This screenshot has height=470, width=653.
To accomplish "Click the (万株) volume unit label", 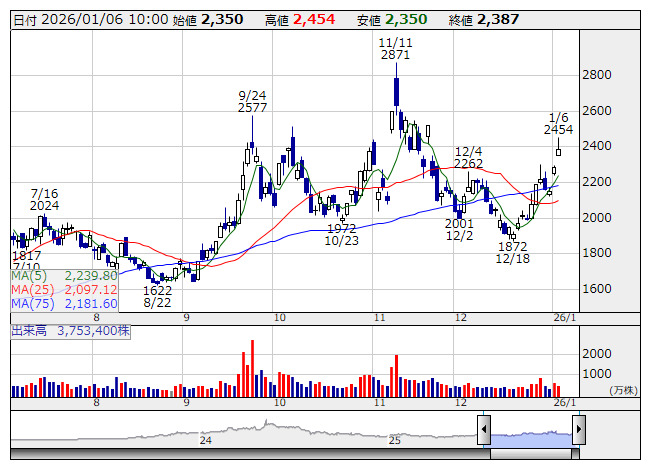I will pyautogui.click(x=623, y=390).
